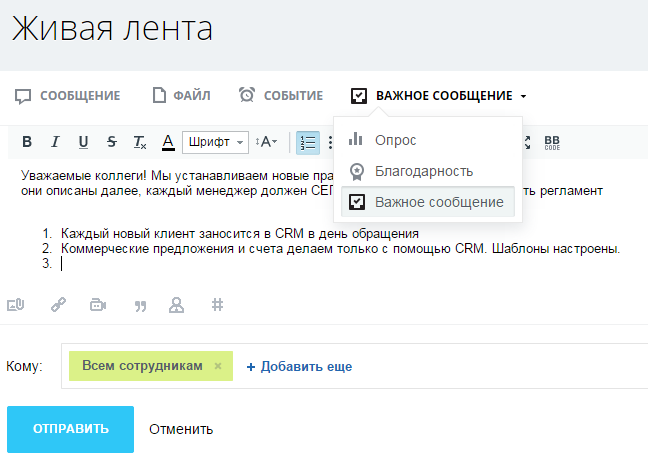Switch to BB code mode

click(552, 143)
